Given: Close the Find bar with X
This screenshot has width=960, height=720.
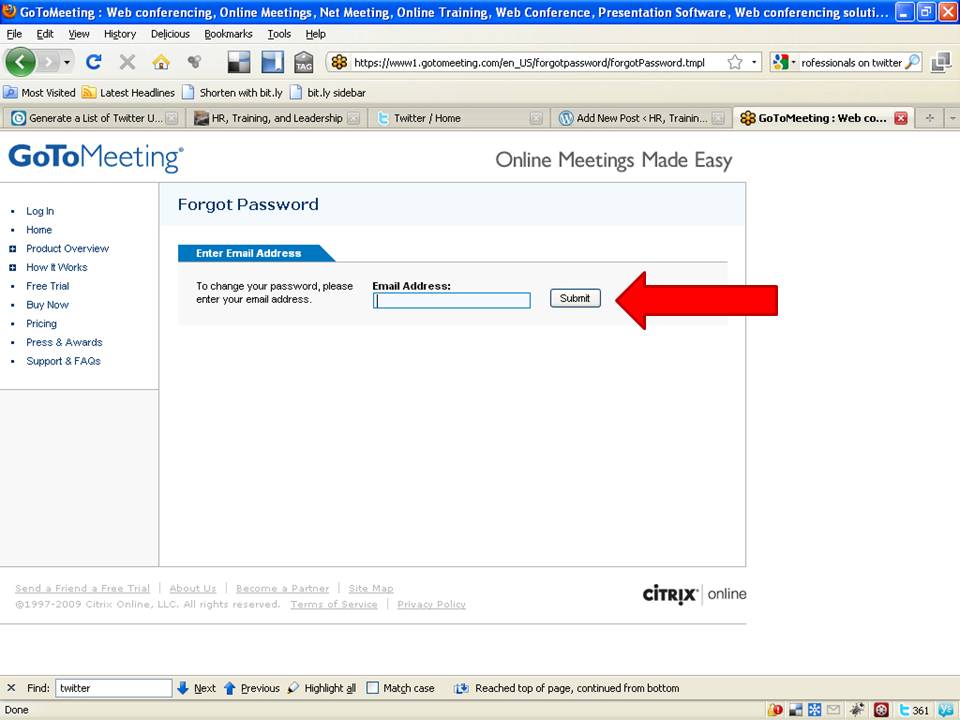Looking at the screenshot, I should tap(11, 688).
